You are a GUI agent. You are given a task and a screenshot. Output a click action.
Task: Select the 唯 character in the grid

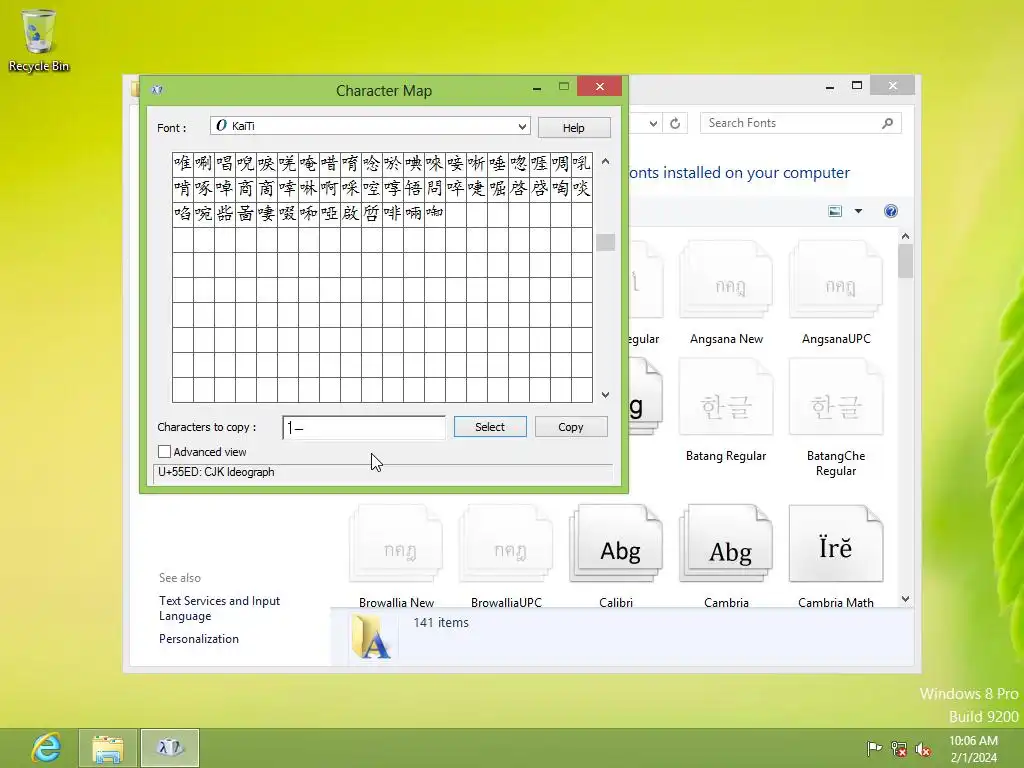click(183, 163)
